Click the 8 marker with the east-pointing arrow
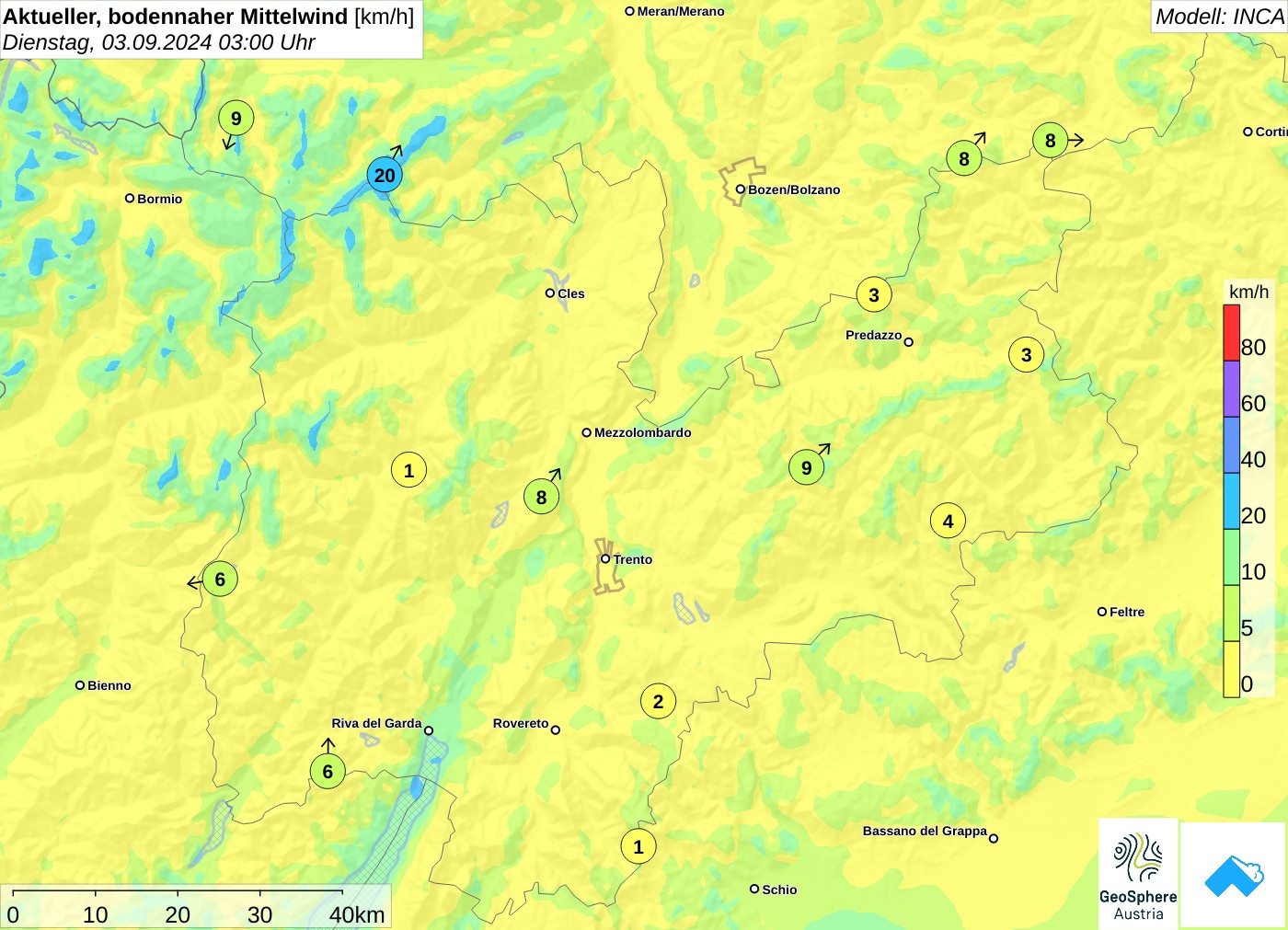The width and height of the screenshot is (1288, 930). 1050,140
